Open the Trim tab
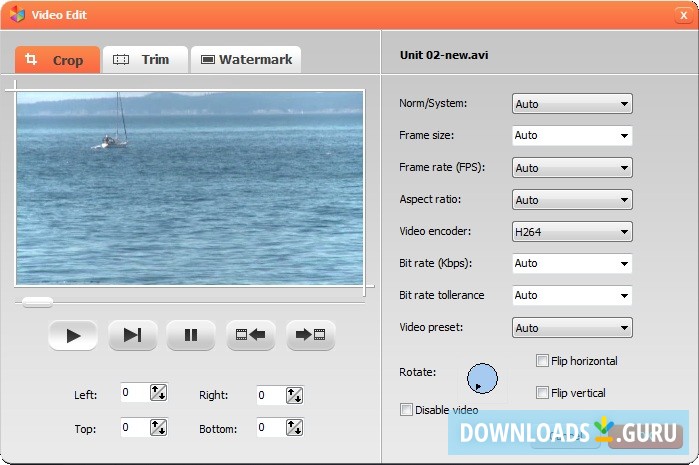The image size is (699, 465). (145, 60)
